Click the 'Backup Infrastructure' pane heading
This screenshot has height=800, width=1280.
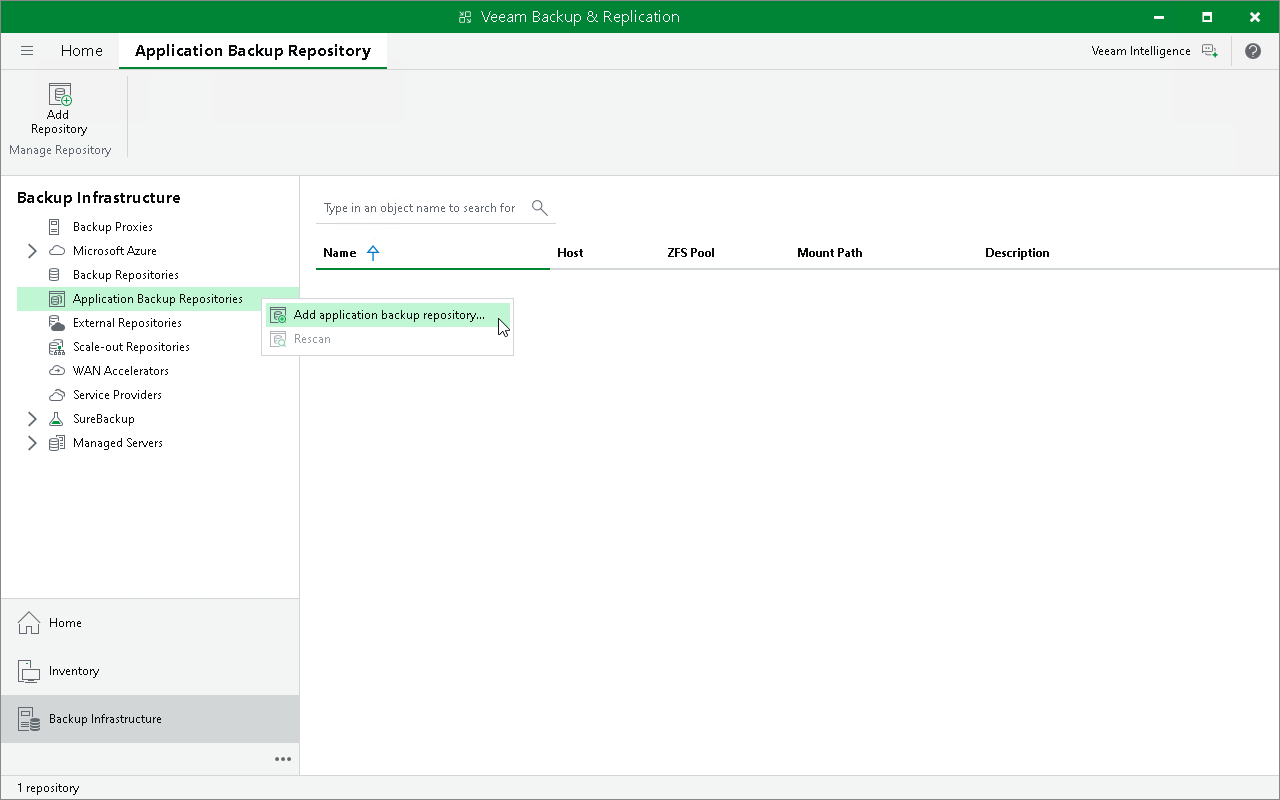pos(99,198)
